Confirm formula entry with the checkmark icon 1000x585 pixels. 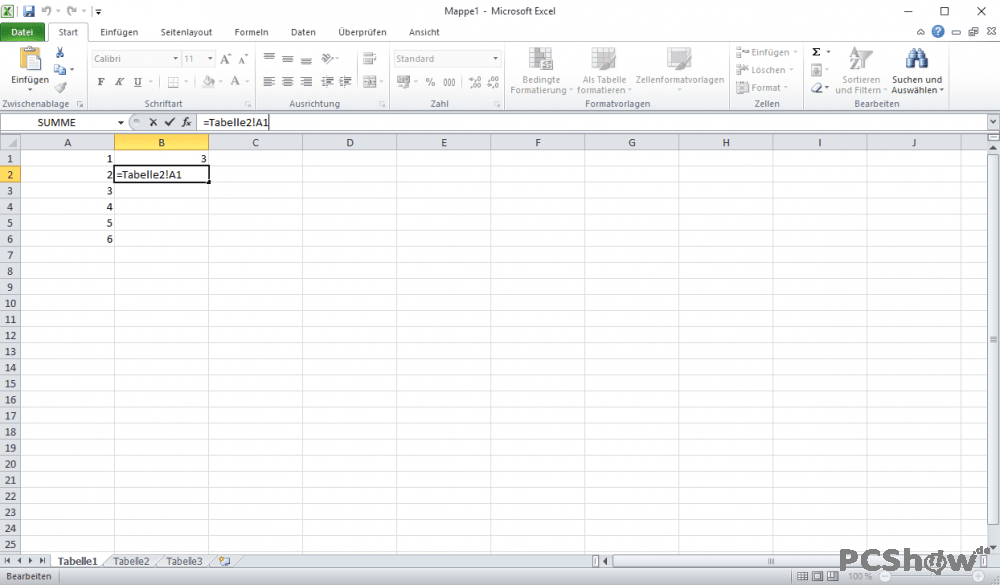click(x=170, y=122)
